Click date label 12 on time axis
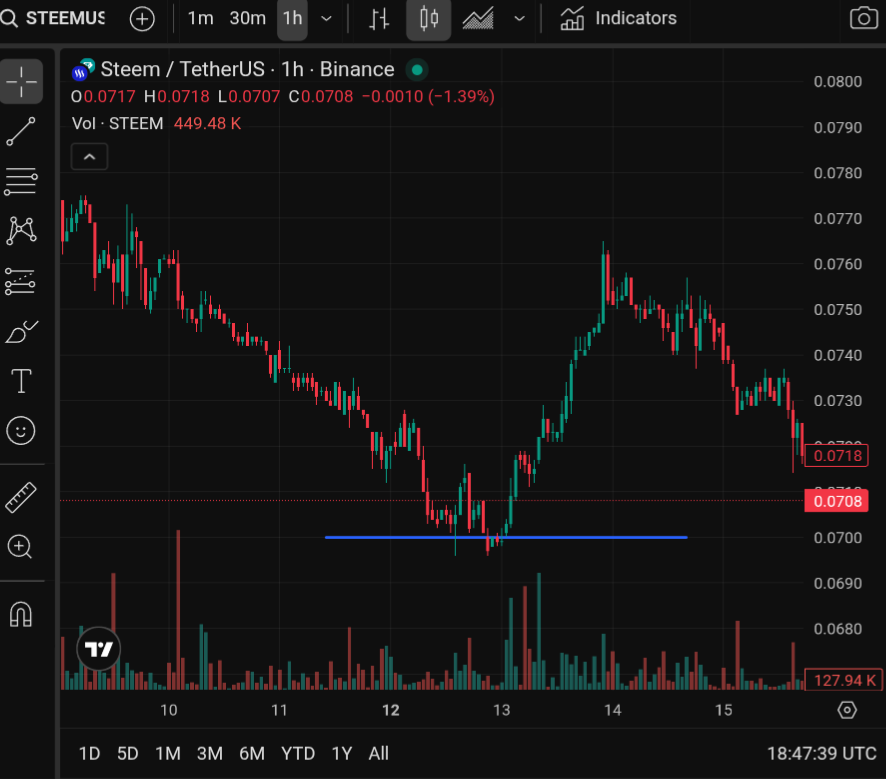The width and height of the screenshot is (886, 779). tap(390, 710)
